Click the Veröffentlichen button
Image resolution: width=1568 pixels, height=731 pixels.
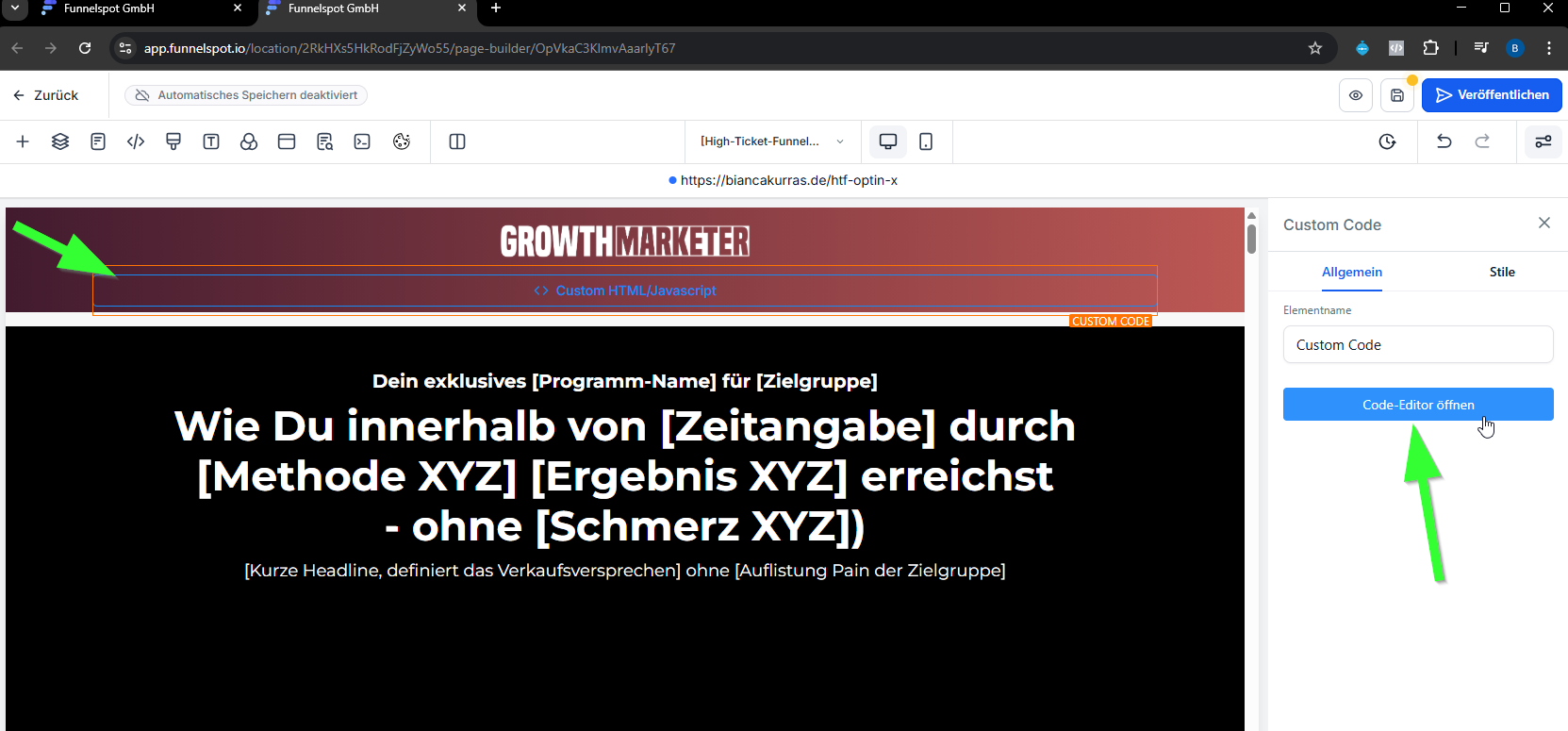point(1492,95)
